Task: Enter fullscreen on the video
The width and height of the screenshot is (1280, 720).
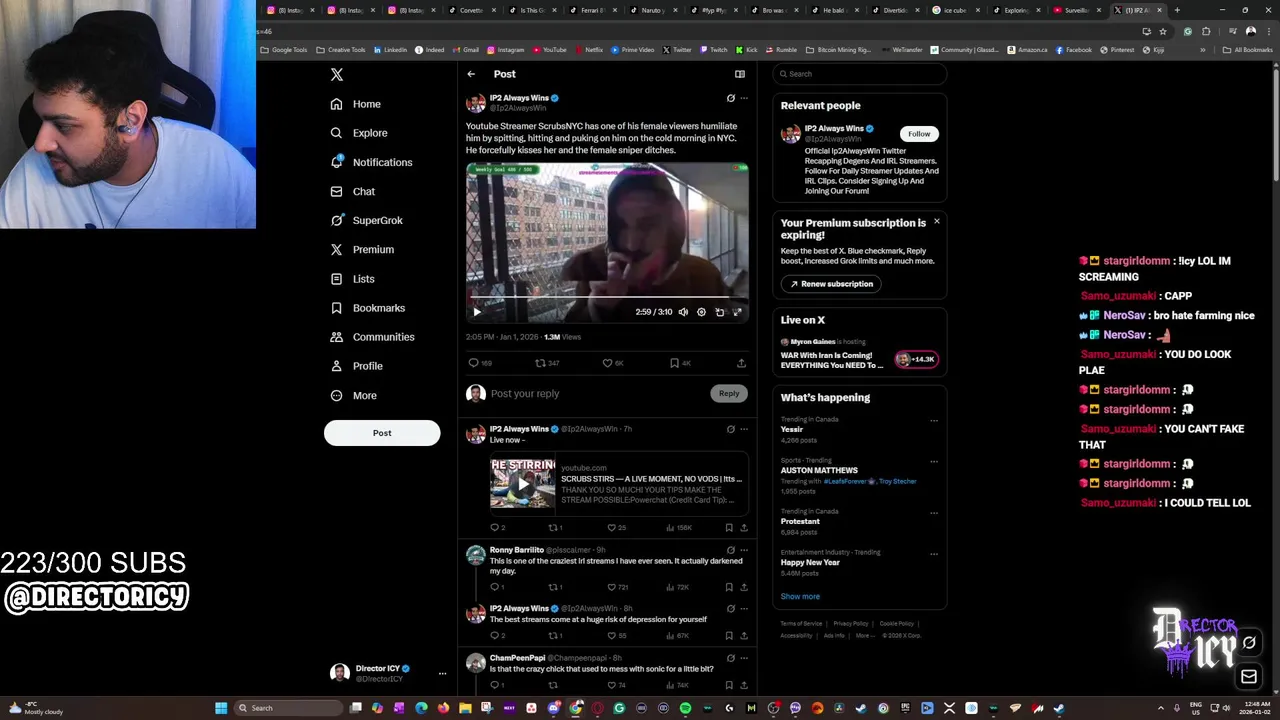Action: [737, 312]
